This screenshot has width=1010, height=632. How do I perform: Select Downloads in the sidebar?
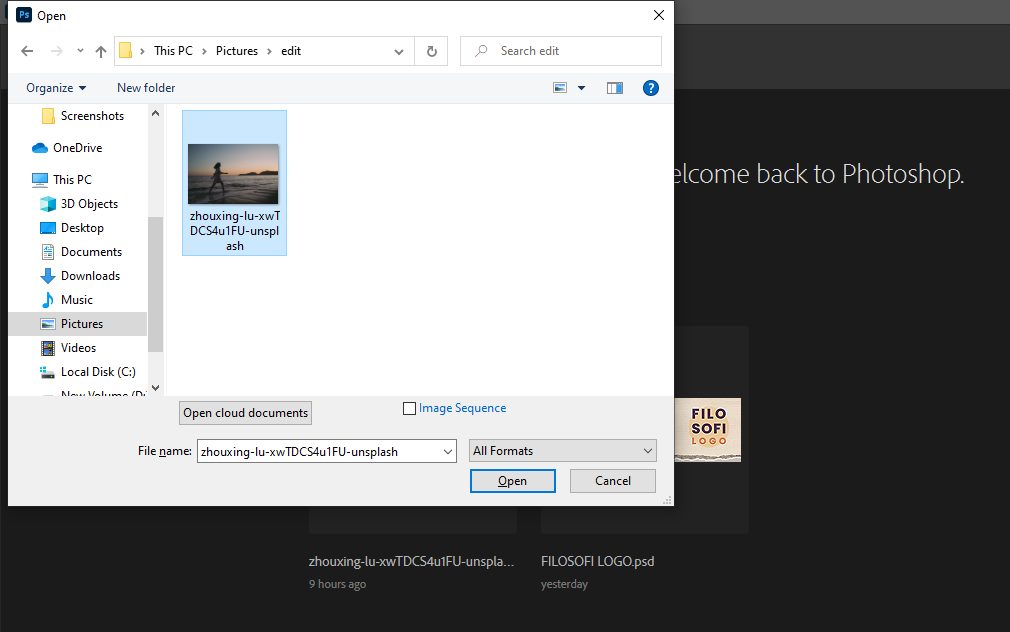pyautogui.click(x=89, y=275)
